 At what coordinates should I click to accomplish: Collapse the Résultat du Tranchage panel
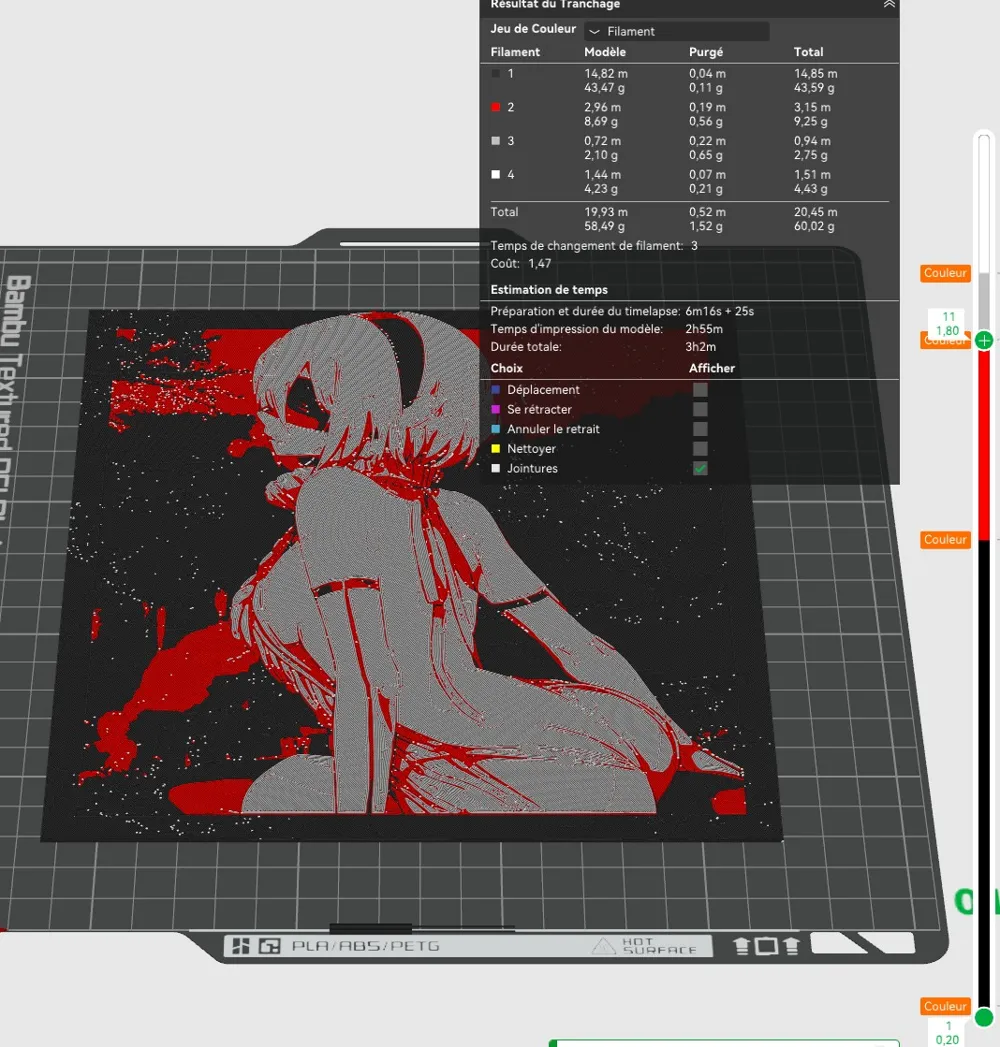click(888, 5)
